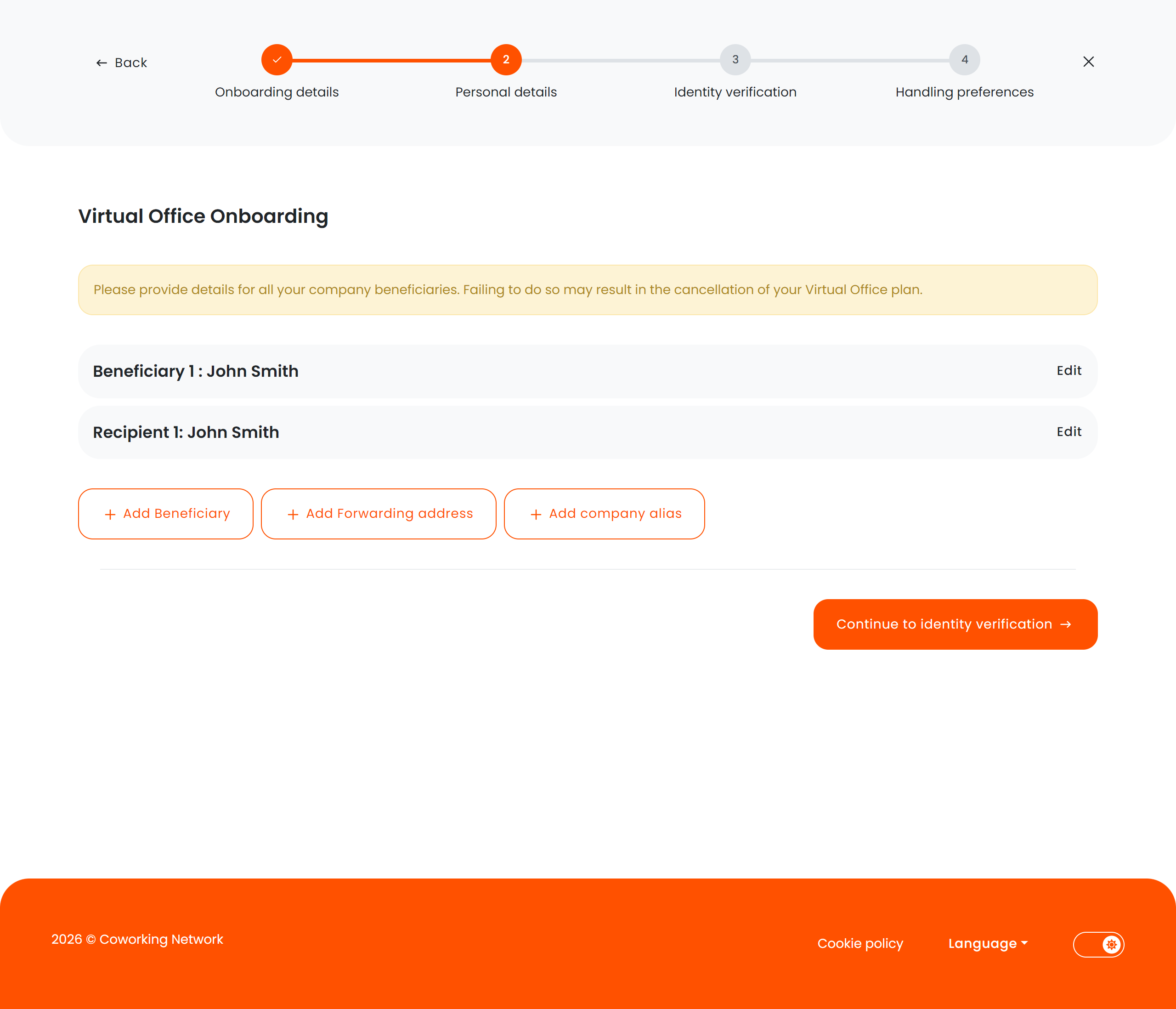Click the 2026 © Coworking Network text
Viewport: 1176px width, 1009px height.
137,939
